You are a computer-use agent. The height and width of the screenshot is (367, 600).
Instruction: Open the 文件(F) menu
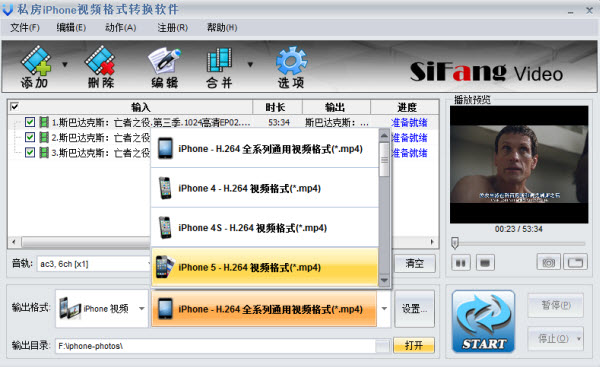coord(24,28)
